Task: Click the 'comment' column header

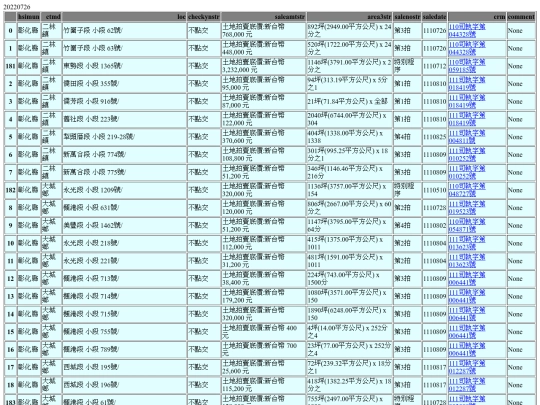Action: 521,17
